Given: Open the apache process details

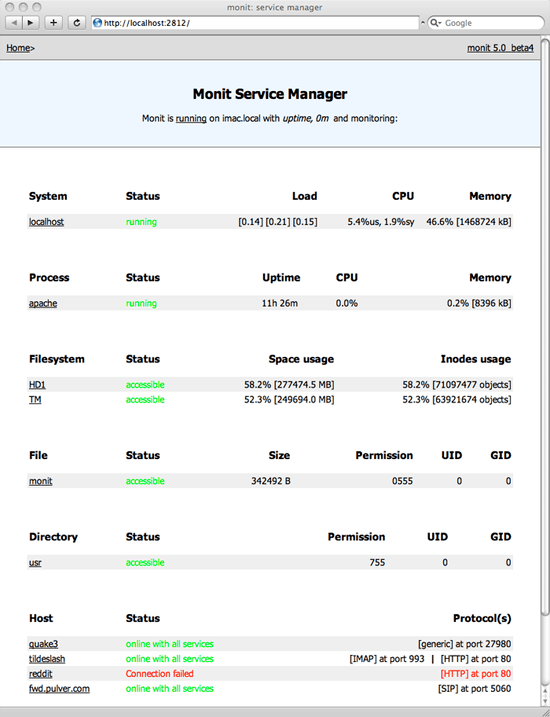Looking at the screenshot, I should tap(43, 303).
